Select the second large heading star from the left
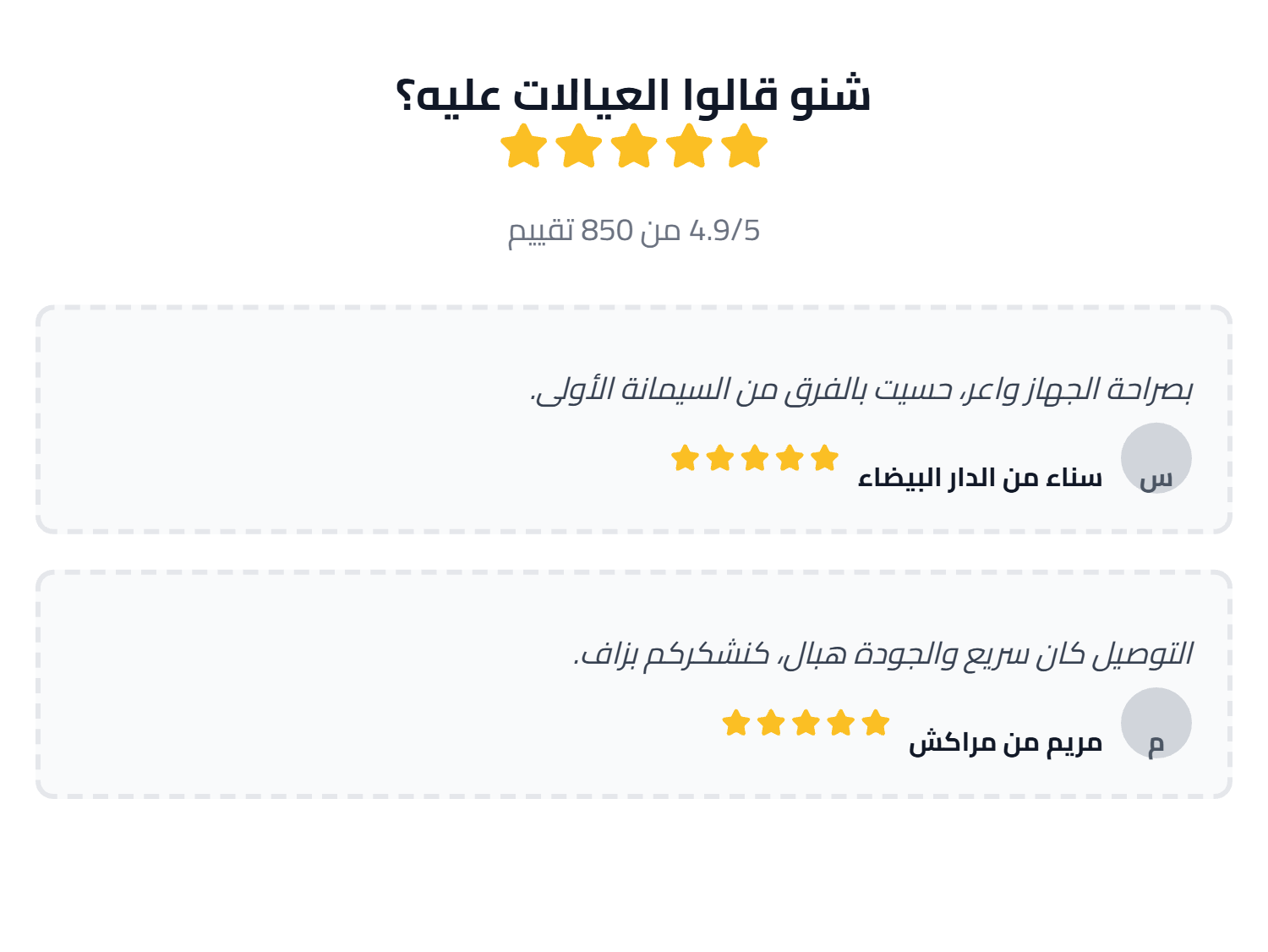Screen dimensions: 1268x952 579,146
